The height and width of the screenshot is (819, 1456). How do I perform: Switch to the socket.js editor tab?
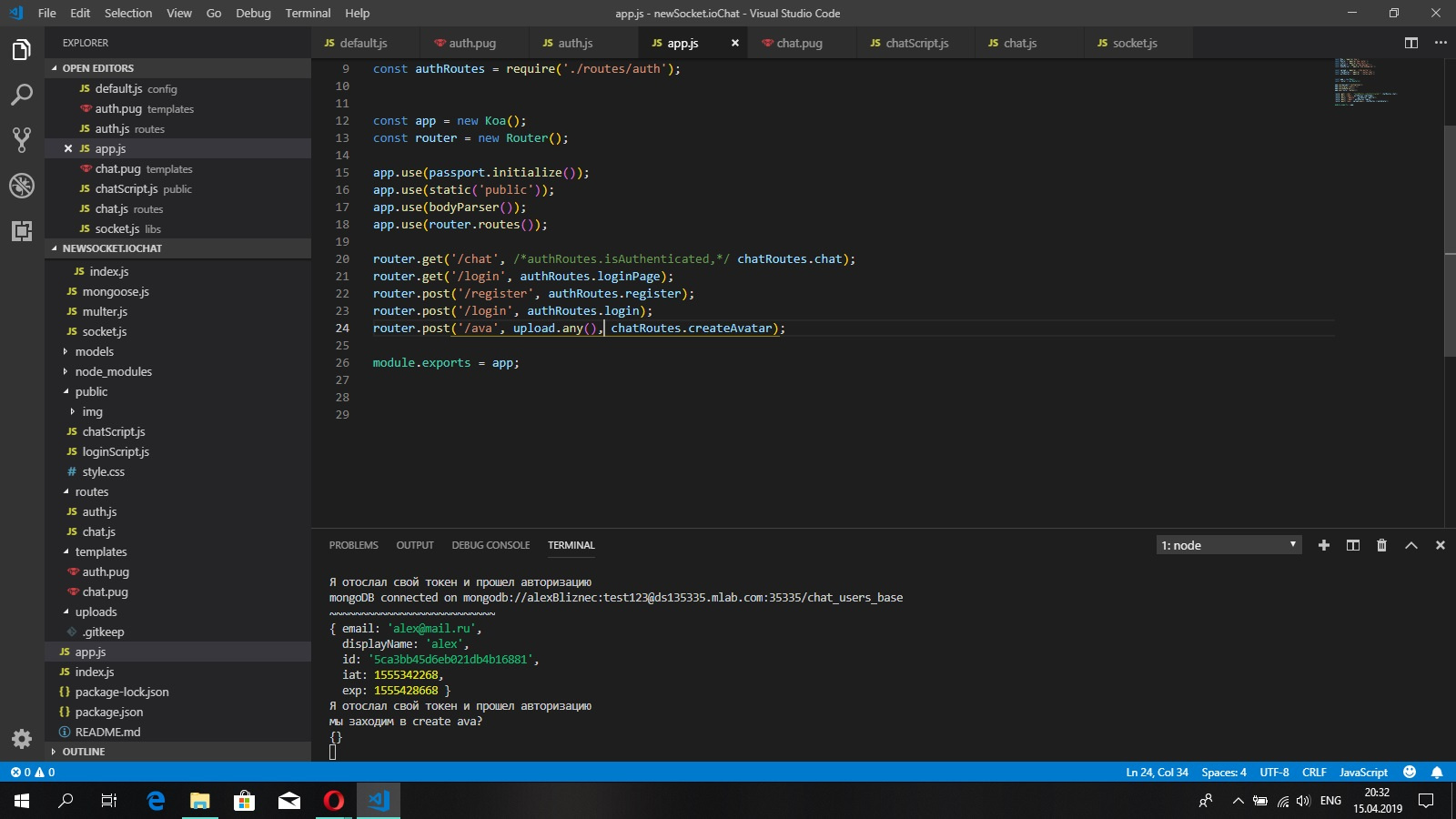click(1137, 43)
